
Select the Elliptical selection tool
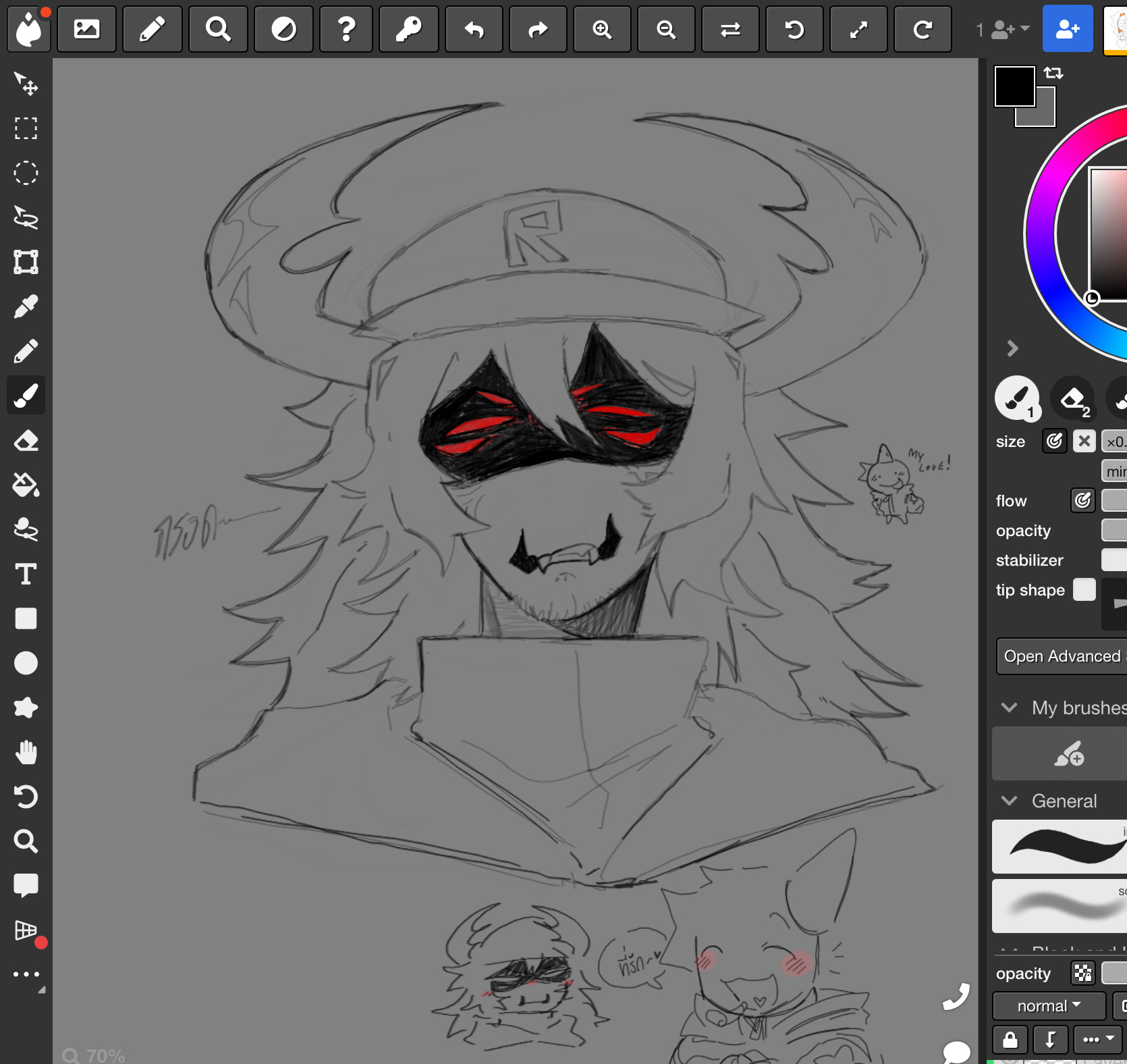pyautogui.click(x=26, y=173)
